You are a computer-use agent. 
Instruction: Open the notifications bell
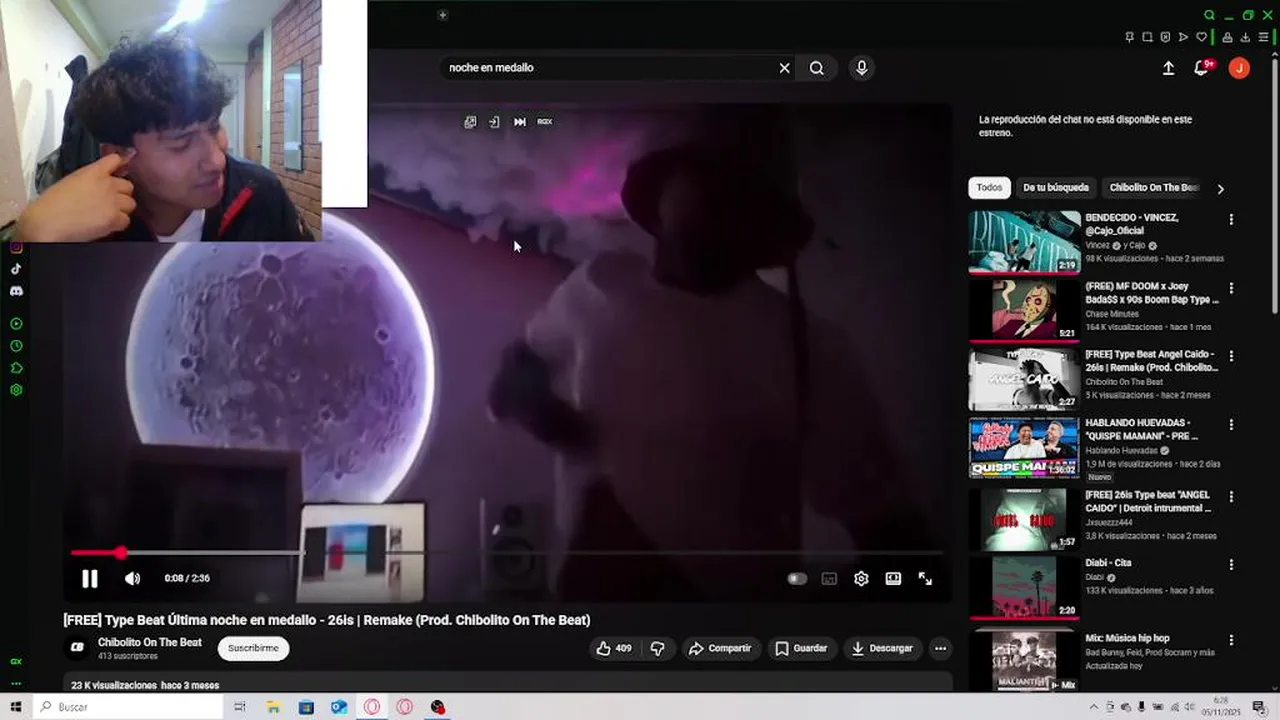click(1202, 68)
